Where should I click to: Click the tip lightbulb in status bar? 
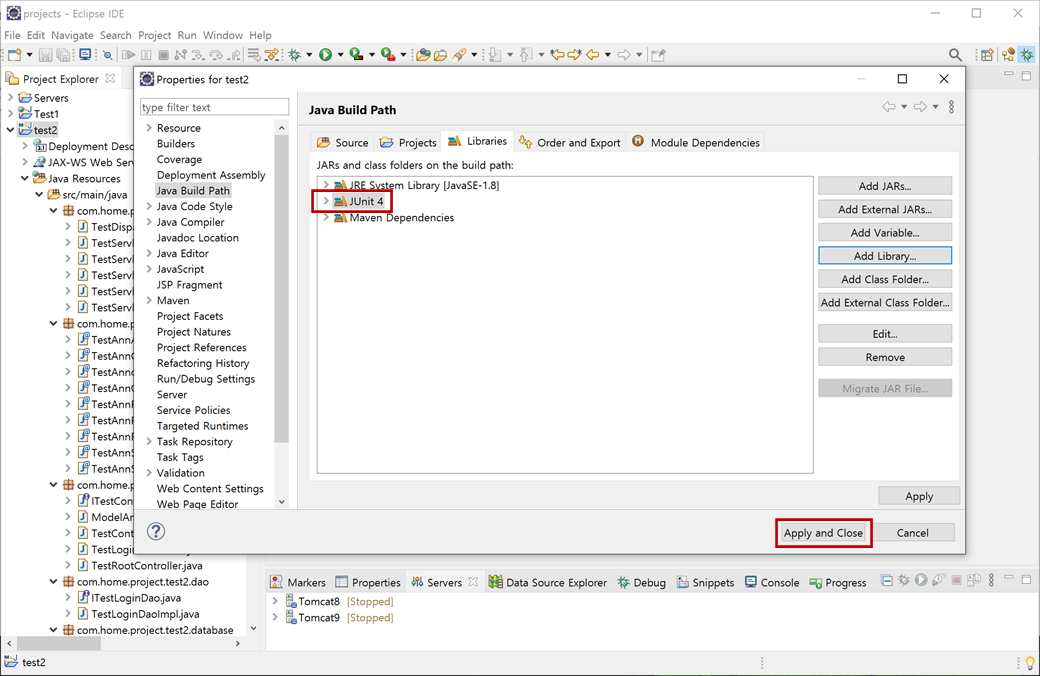[x=1030, y=662]
